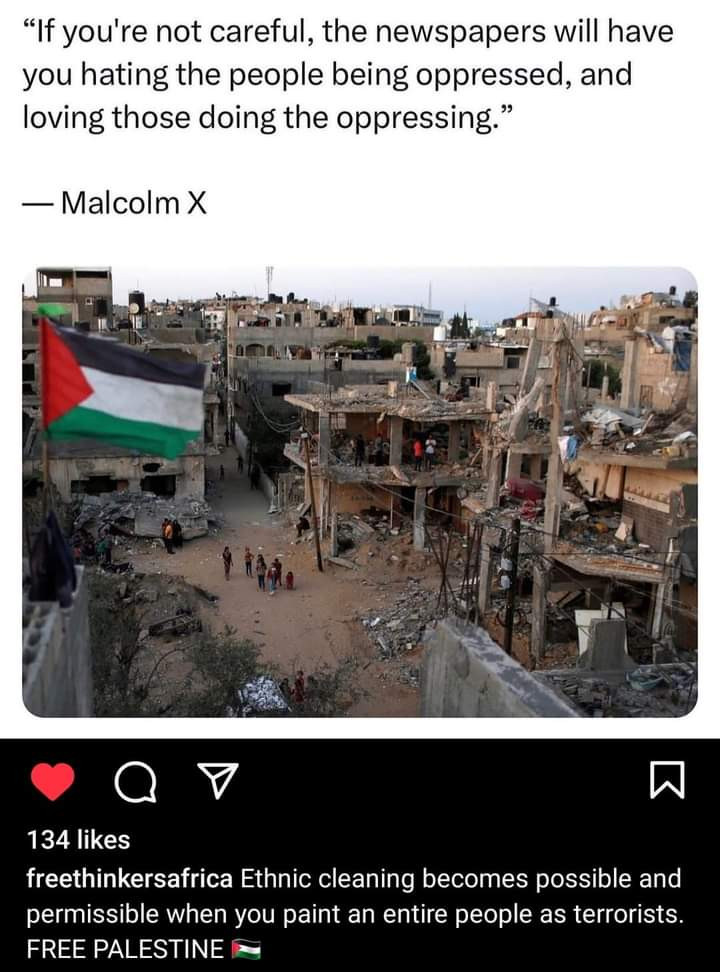Image resolution: width=720 pixels, height=972 pixels.
Task: Open comments via the speech bubble icon
Action: [x=135, y=782]
